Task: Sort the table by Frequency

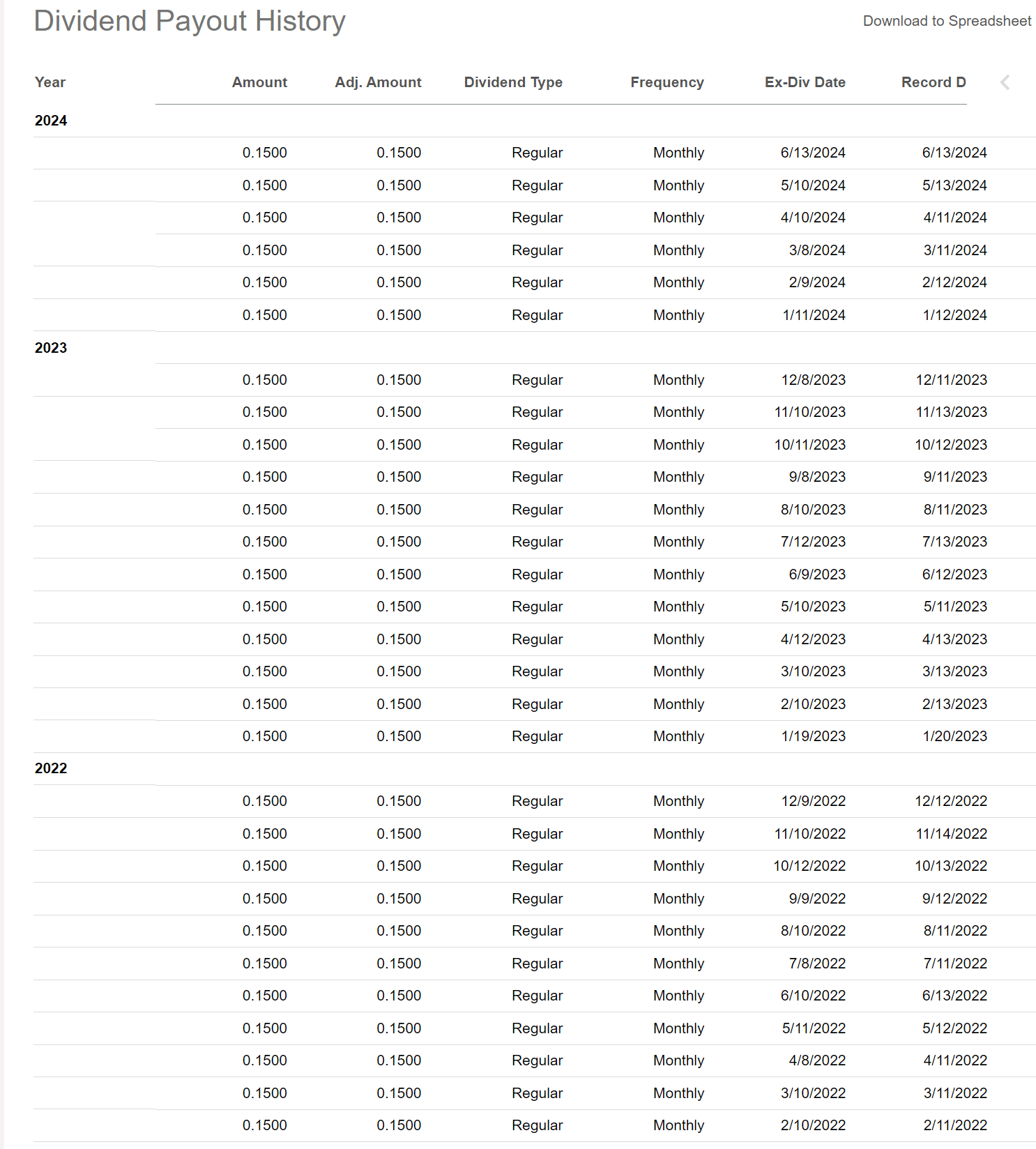Action: click(x=666, y=82)
